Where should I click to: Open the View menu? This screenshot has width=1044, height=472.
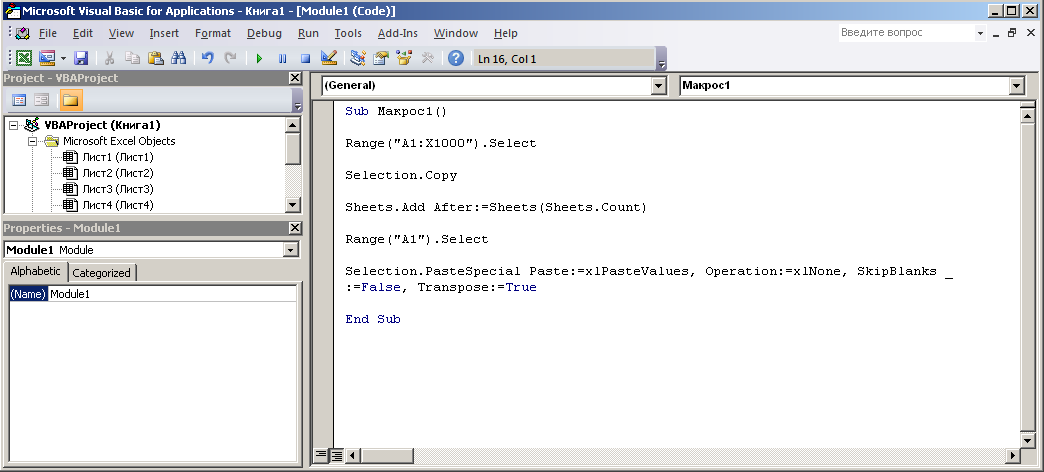[x=121, y=33]
